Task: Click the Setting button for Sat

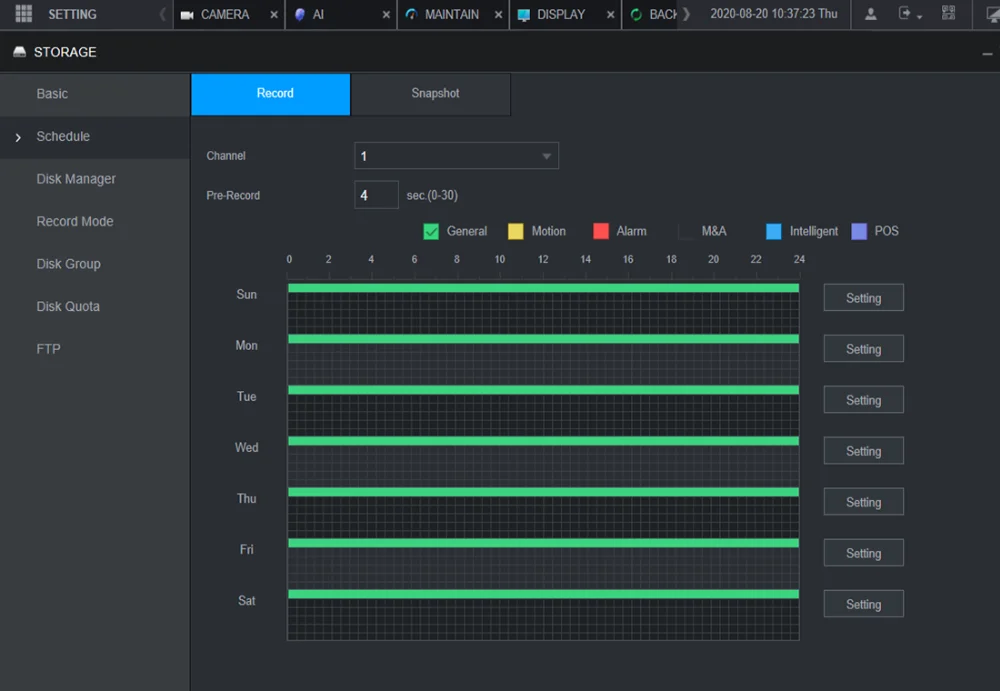Action: click(864, 604)
